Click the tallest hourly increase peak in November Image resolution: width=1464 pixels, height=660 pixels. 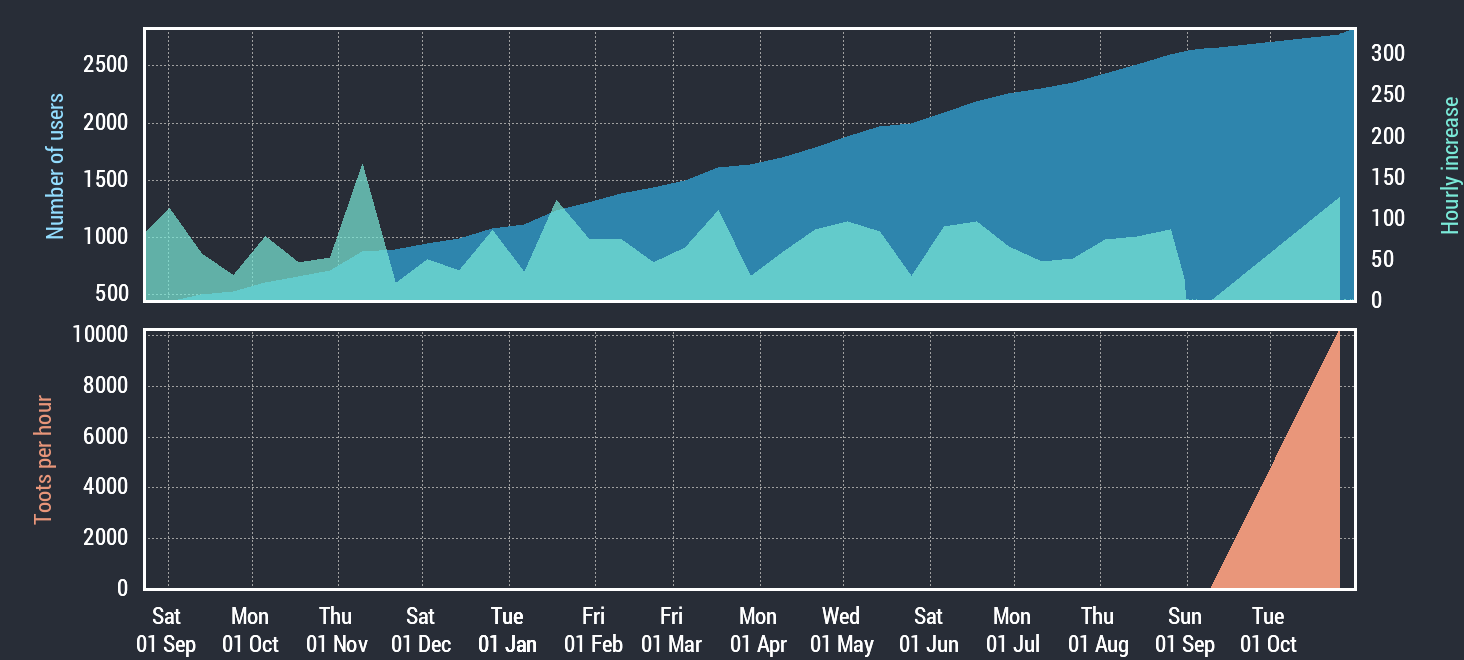pyautogui.click(x=362, y=166)
